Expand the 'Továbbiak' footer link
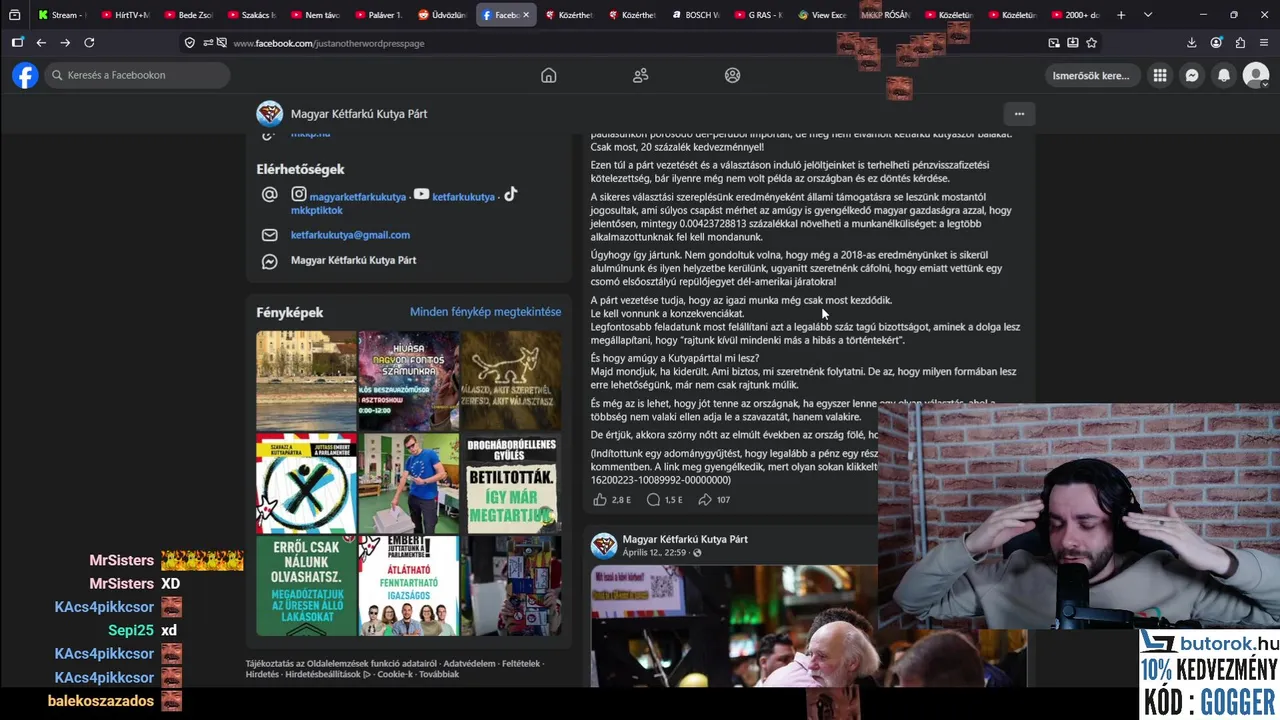 [439, 675]
